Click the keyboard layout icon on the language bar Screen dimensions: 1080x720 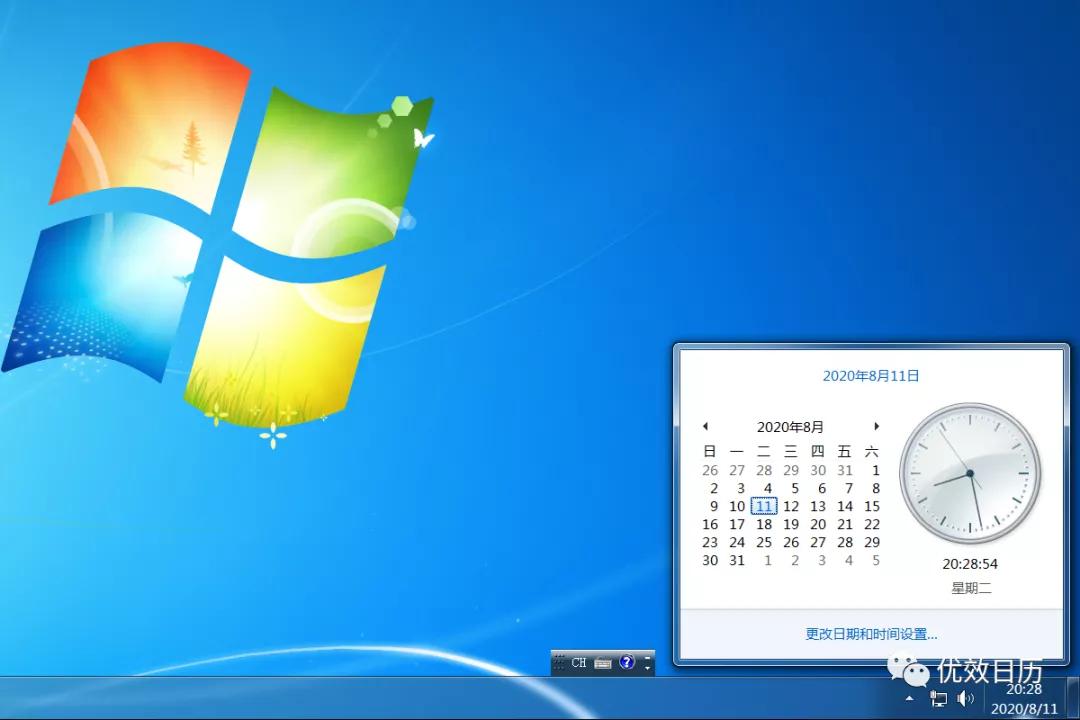point(601,663)
